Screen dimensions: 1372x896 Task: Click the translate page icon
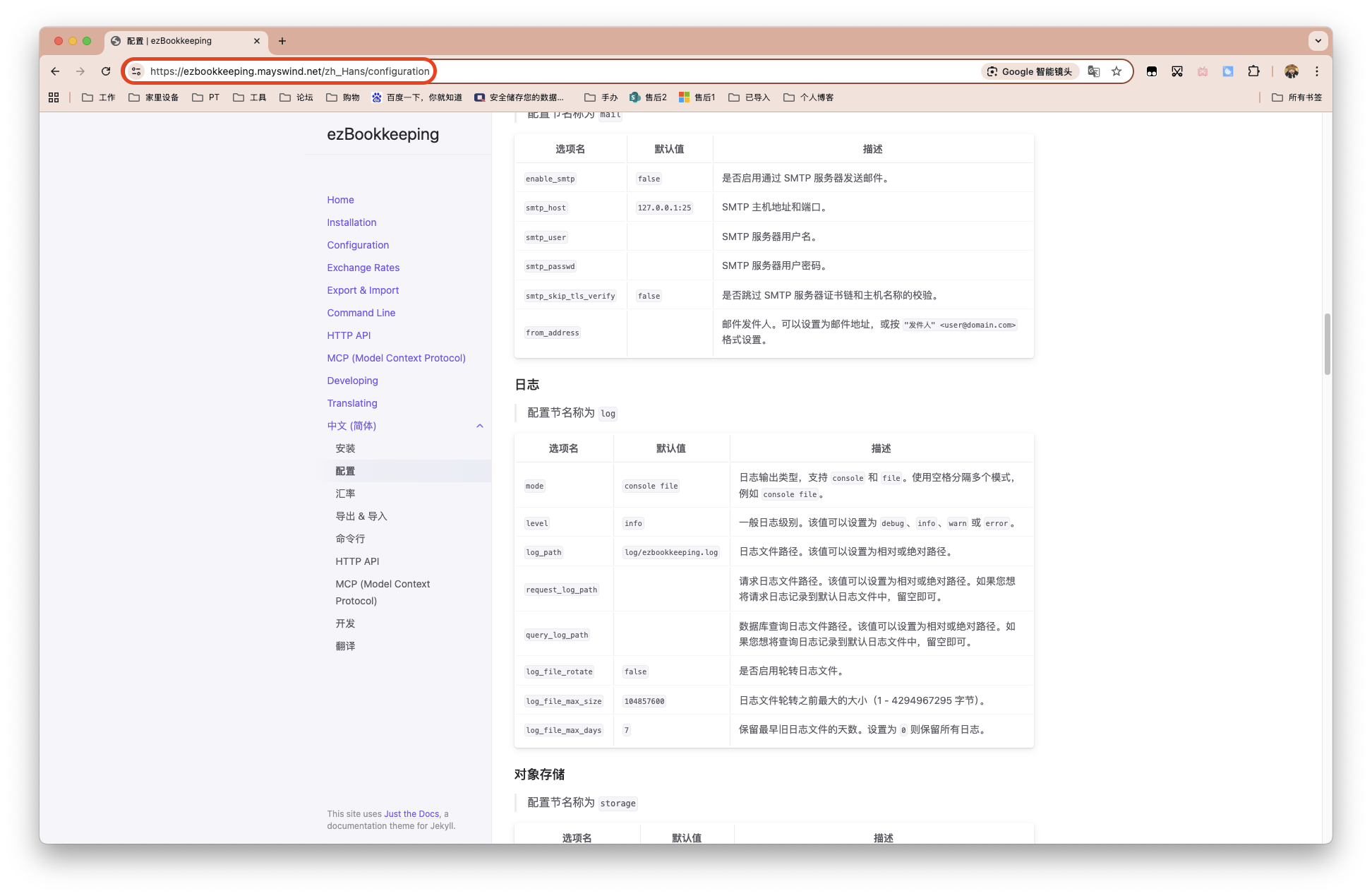[1094, 71]
